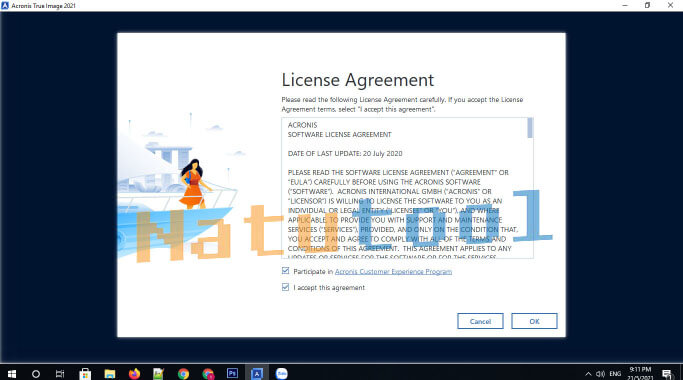Show hidden system tray icons
Image resolution: width=683 pixels, height=380 pixels.
point(588,373)
